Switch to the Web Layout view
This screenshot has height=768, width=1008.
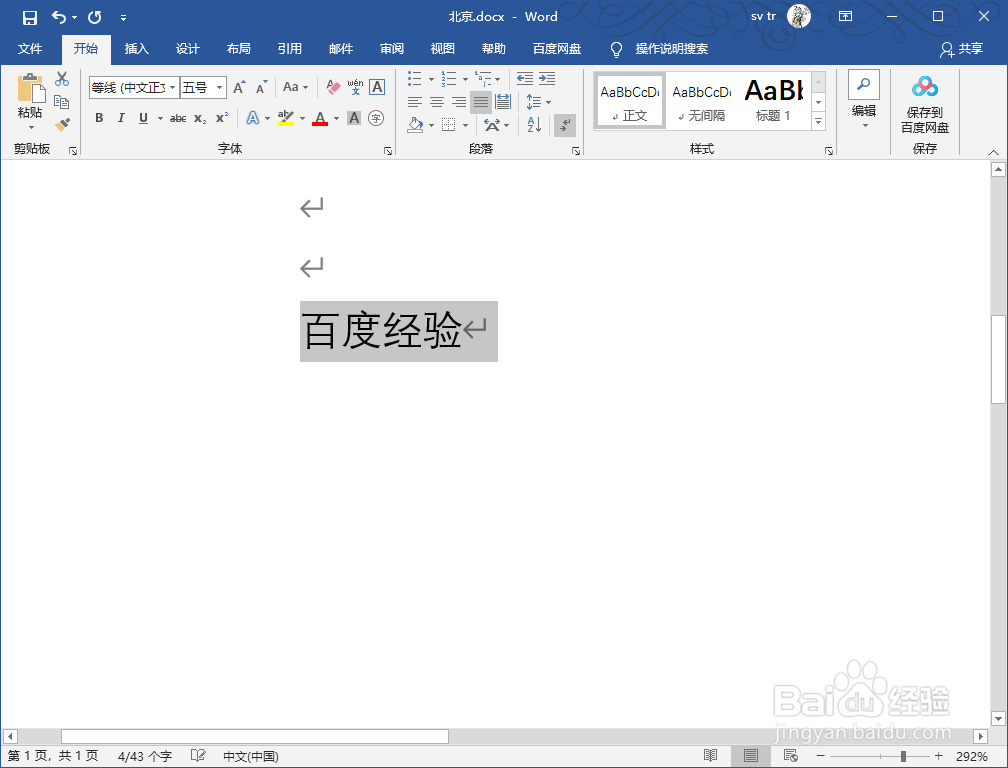tap(791, 756)
